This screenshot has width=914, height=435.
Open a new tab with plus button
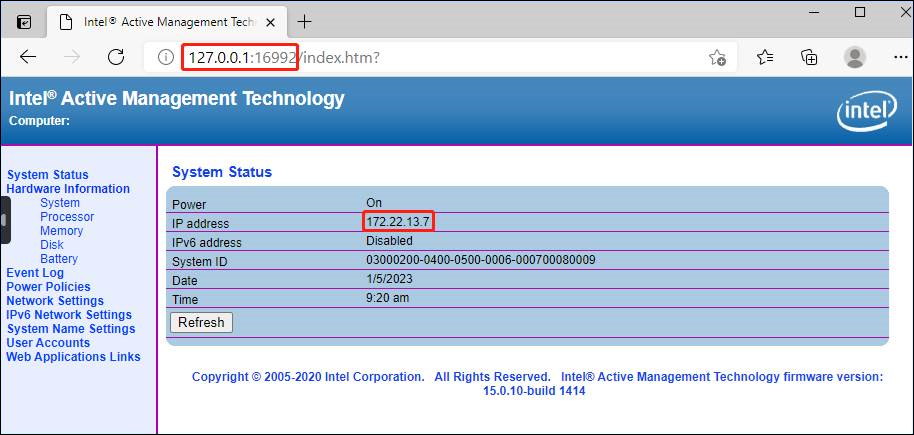305,21
